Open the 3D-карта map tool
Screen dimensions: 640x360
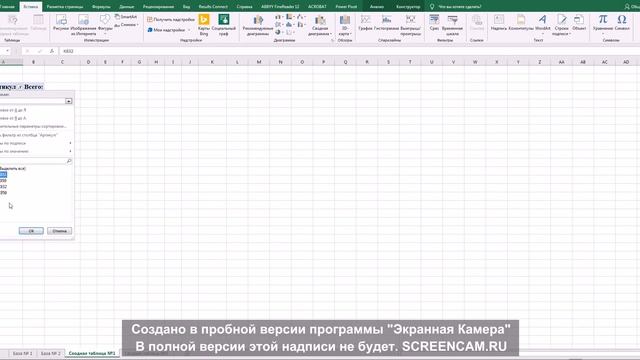pos(344,25)
